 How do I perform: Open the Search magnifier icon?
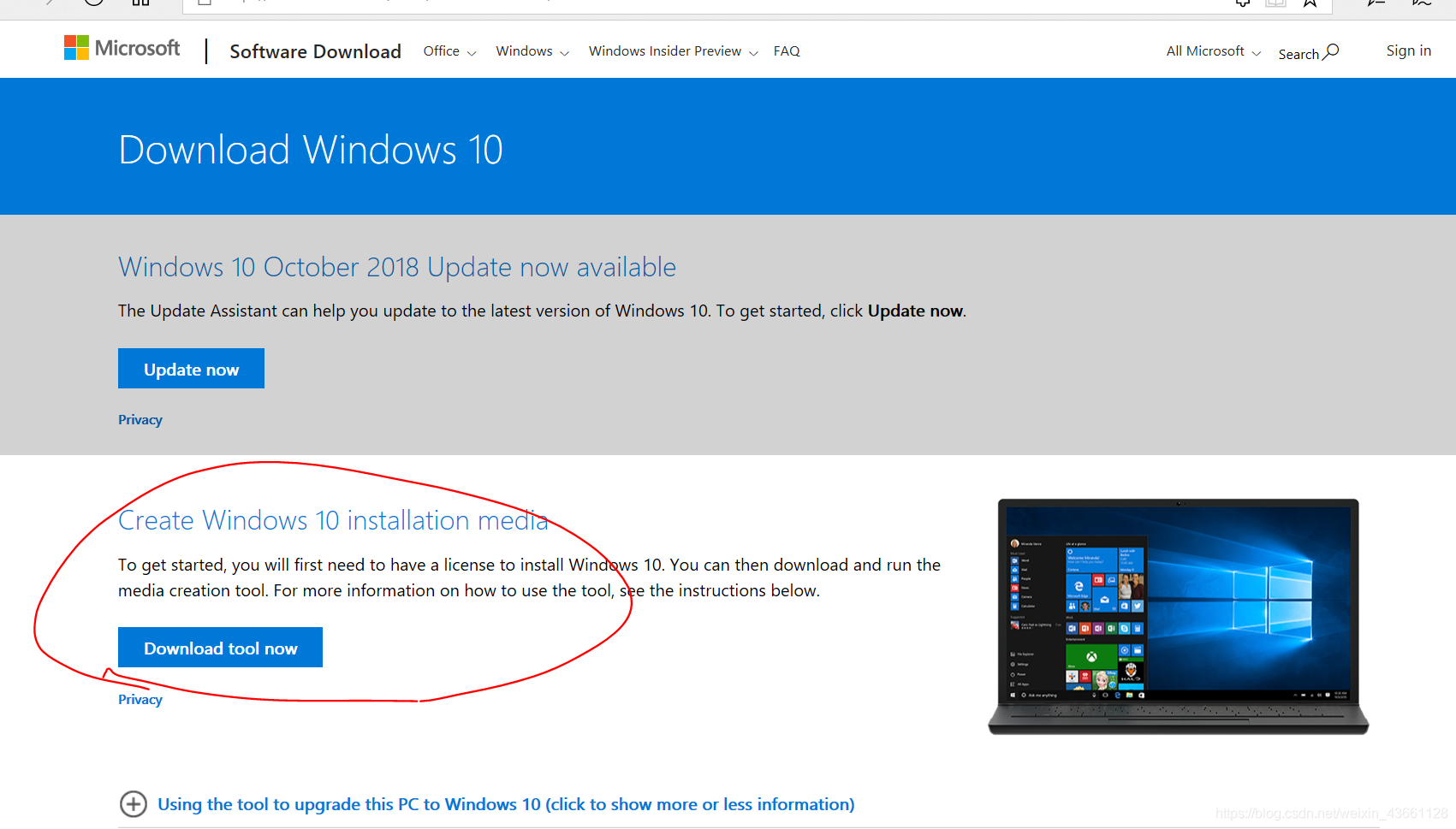point(1331,52)
